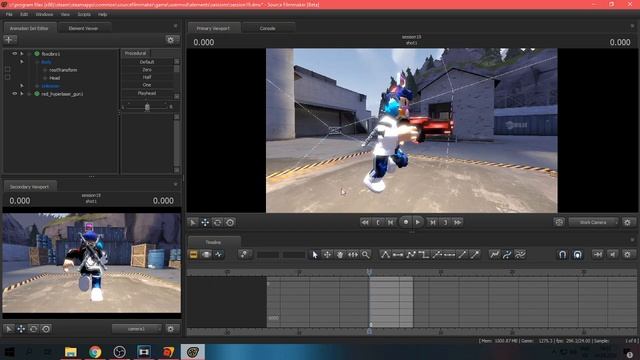Apply stepped tangent to keys
Viewport: 640px width, 360px height.
424,255
